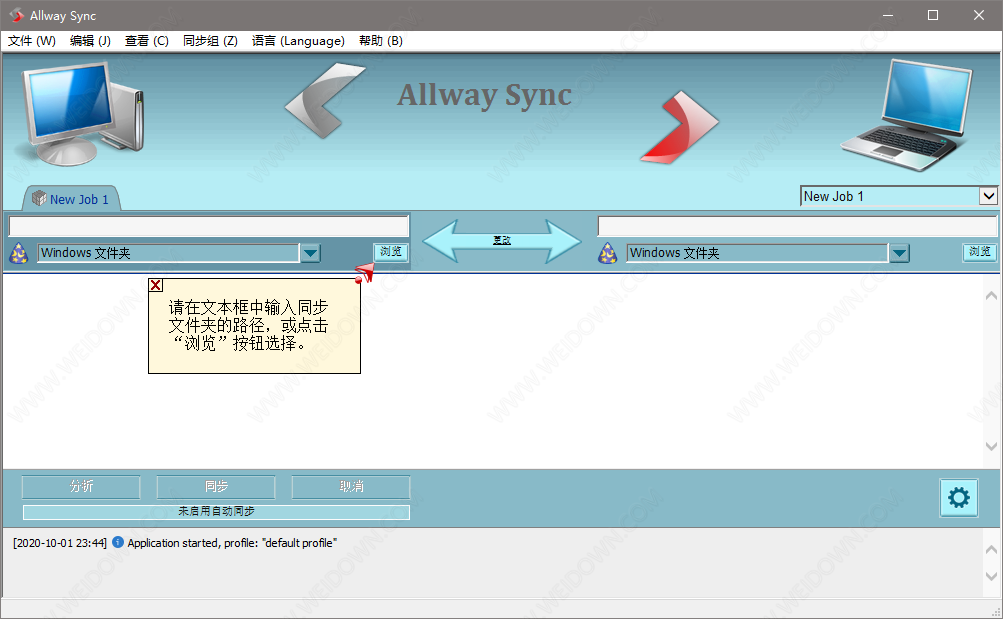
Task: Click the gray left sync direction arrow
Action: point(325,100)
